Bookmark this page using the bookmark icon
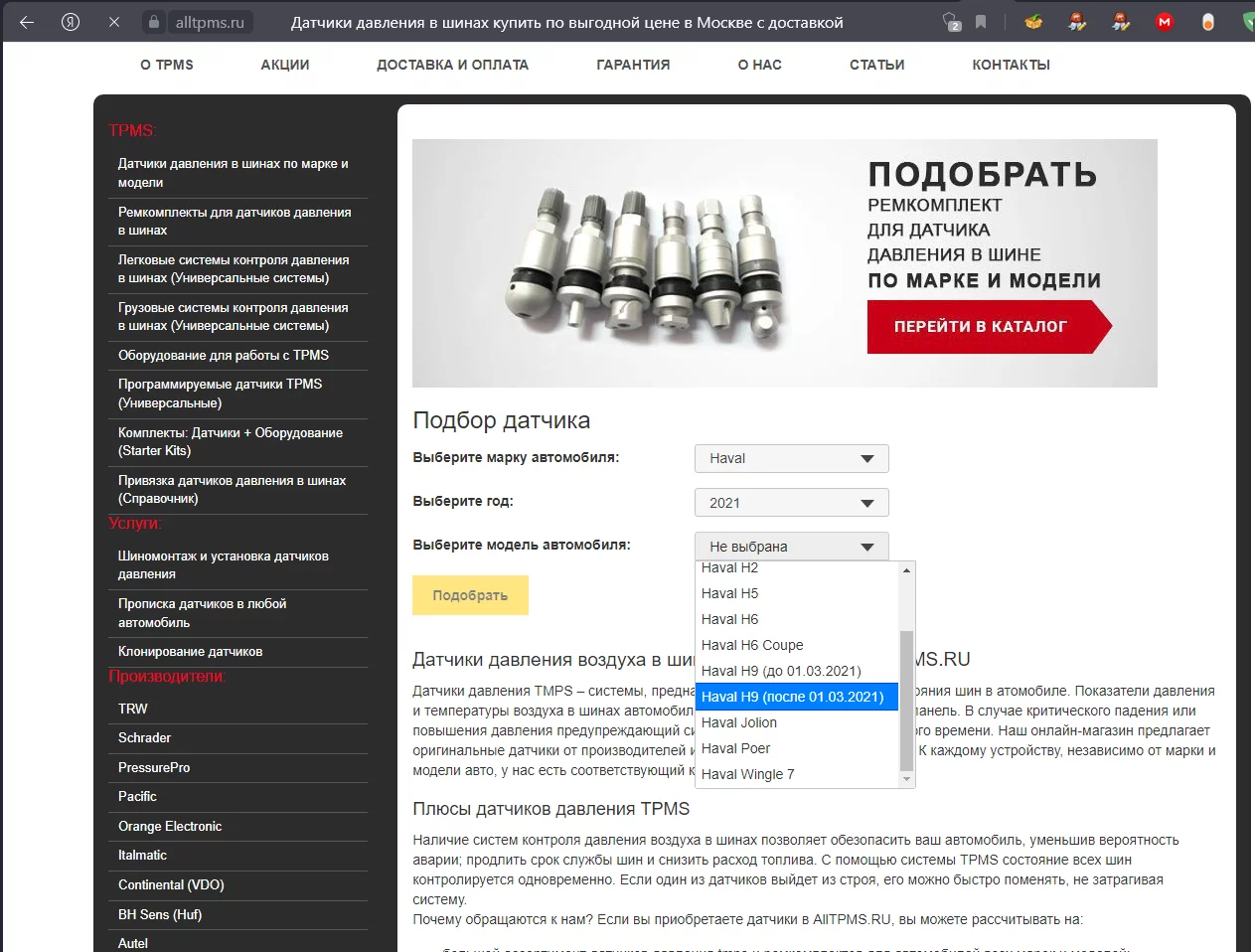The height and width of the screenshot is (952, 1255). [981, 22]
